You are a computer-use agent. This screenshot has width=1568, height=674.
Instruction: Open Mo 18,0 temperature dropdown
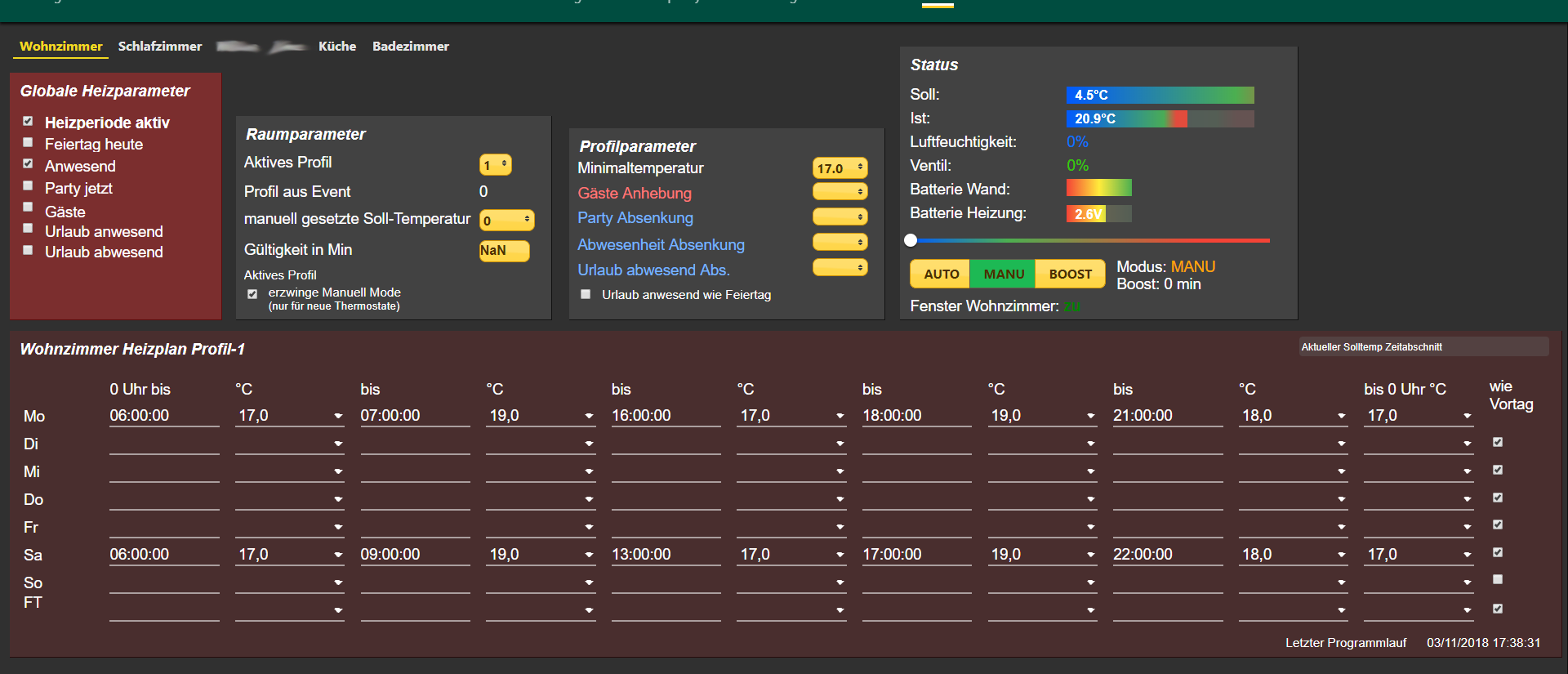click(x=1294, y=416)
